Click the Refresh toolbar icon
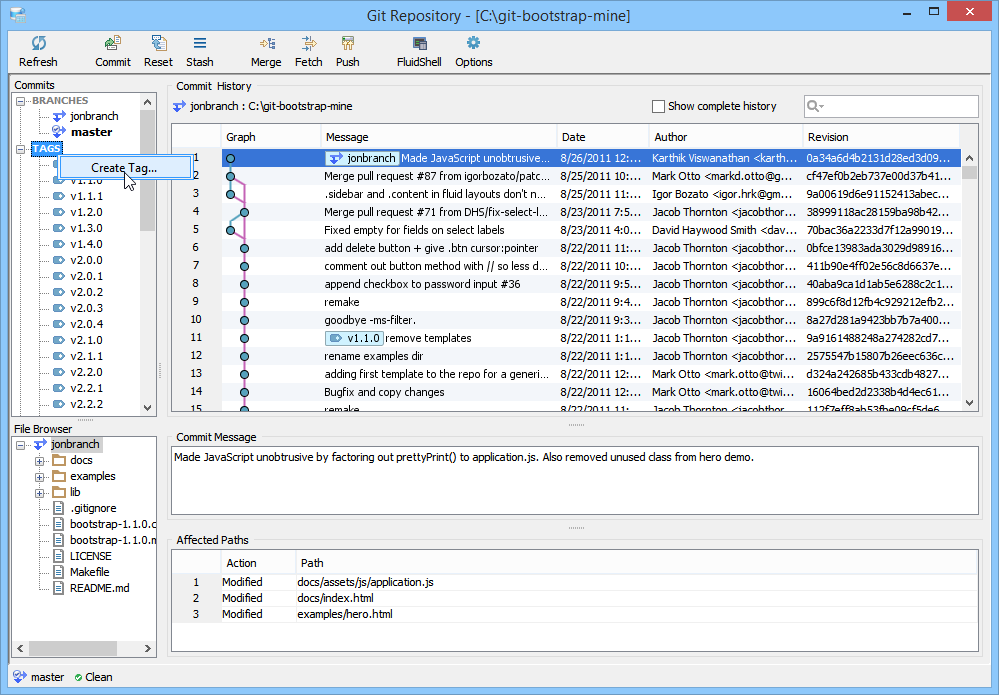 [38, 44]
